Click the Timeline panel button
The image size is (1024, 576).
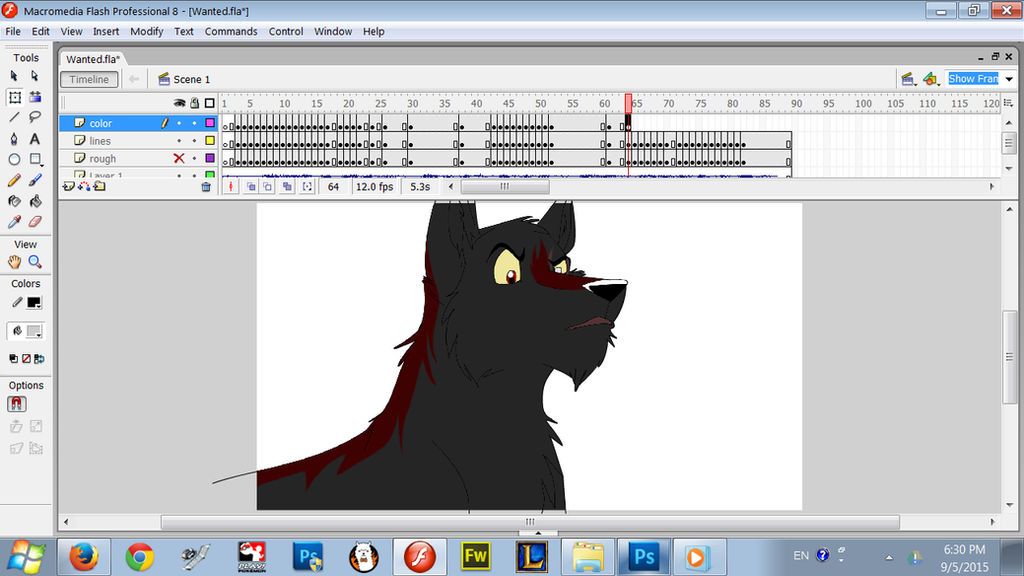pos(89,79)
